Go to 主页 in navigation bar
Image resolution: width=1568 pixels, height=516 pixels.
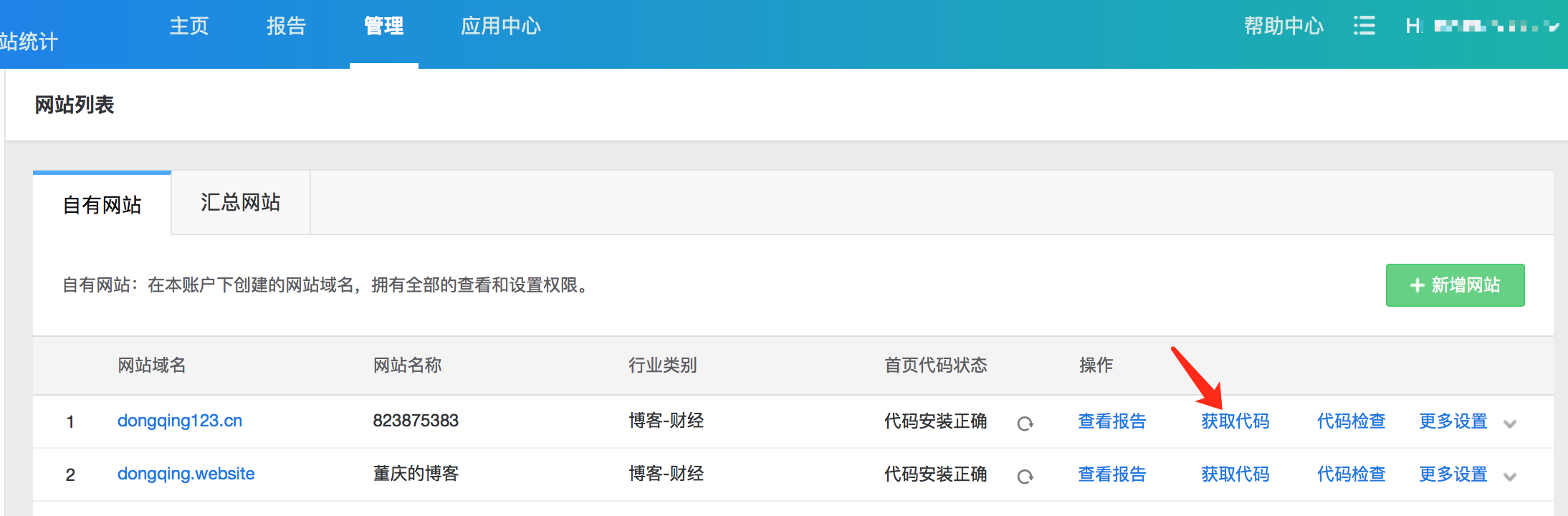coord(188,27)
